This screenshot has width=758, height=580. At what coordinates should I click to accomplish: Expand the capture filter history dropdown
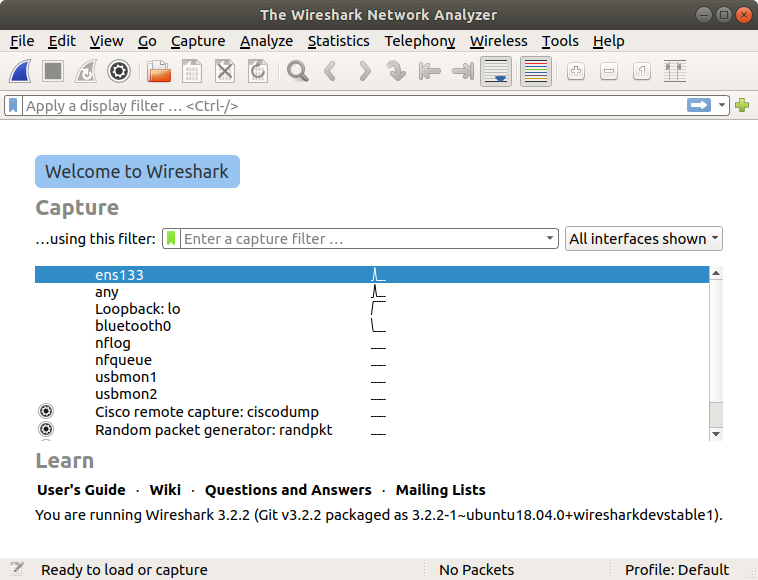[x=550, y=238]
